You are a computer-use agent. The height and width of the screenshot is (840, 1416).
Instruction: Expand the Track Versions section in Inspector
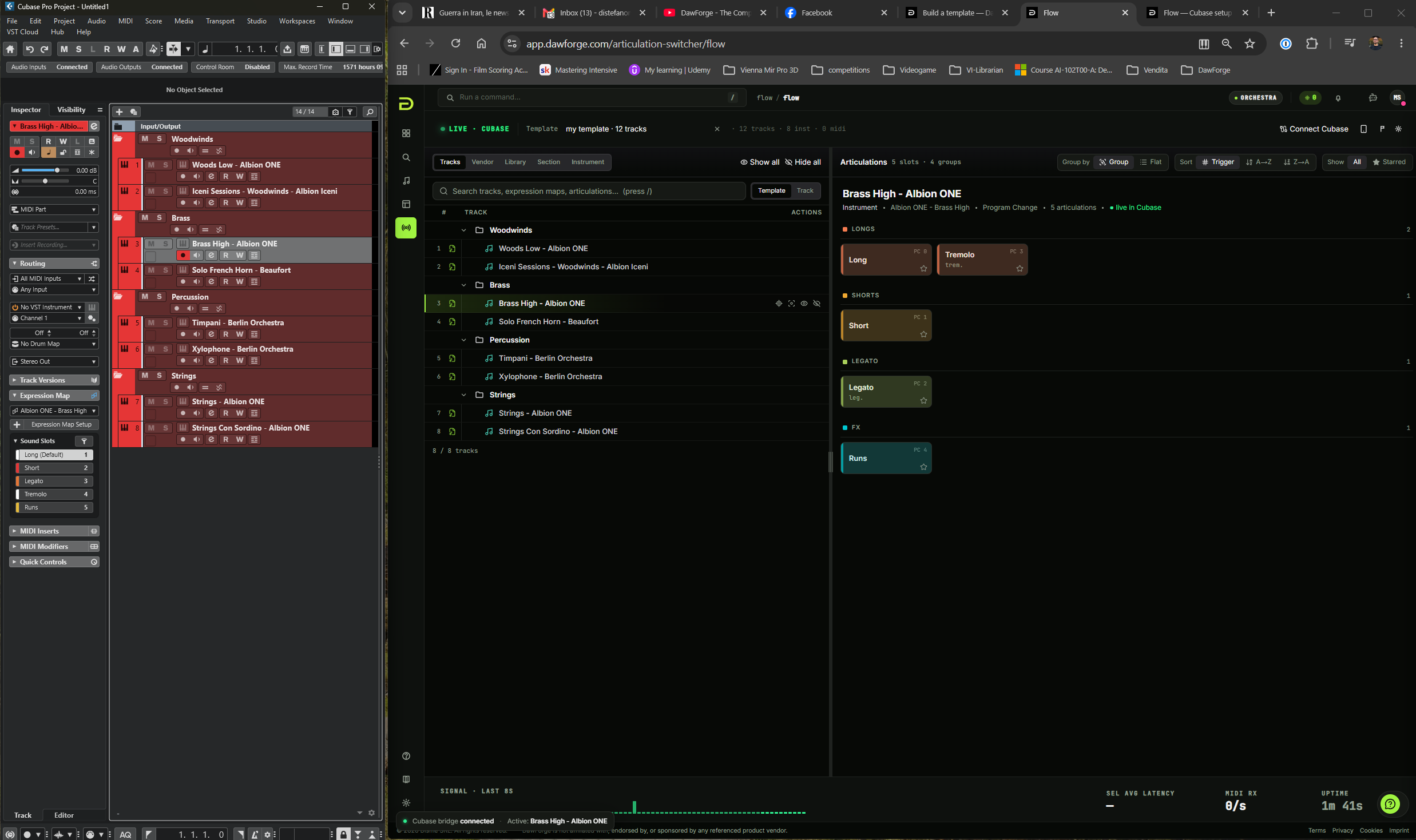(x=54, y=380)
